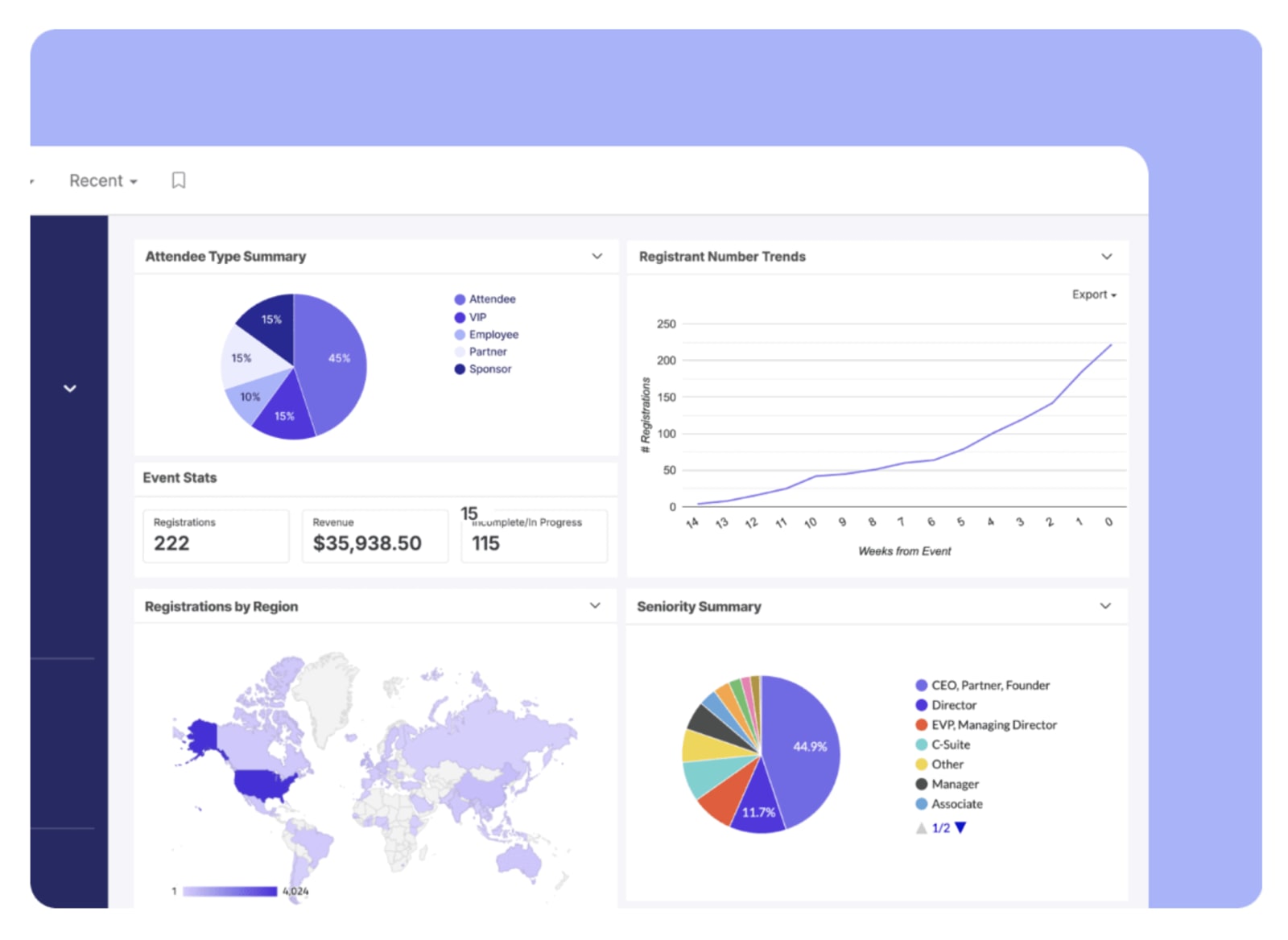Collapse the Seniority Summary panel
Image resolution: width=1288 pixels, height=940 pixels.
click(x=1106, y=605)
